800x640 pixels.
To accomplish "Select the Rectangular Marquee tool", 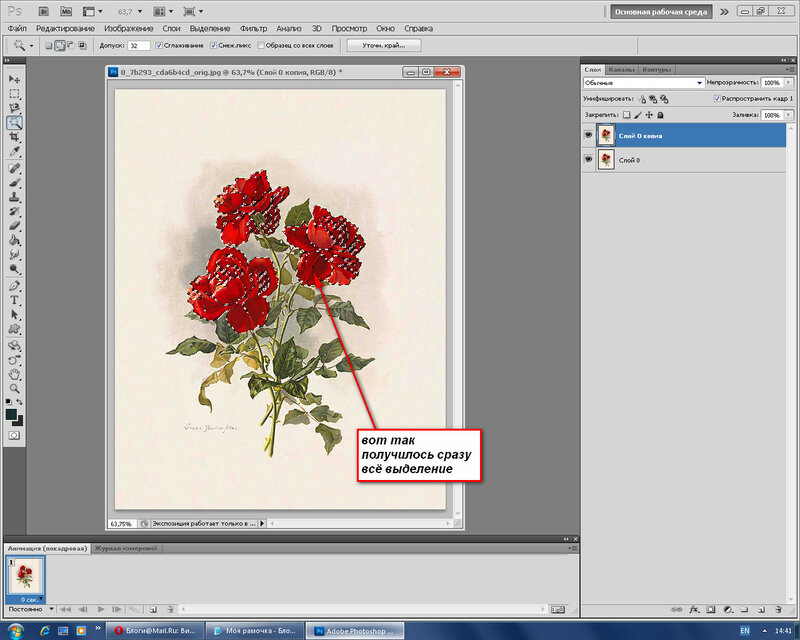I will click(15, 94).
